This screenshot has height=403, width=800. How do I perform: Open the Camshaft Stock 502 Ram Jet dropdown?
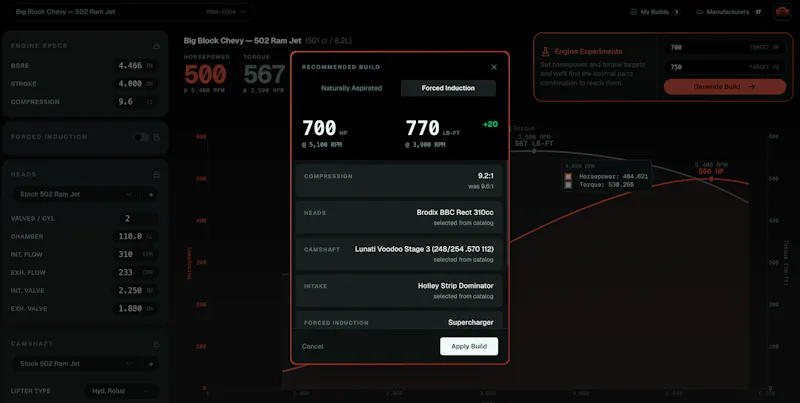click(76, 364)
